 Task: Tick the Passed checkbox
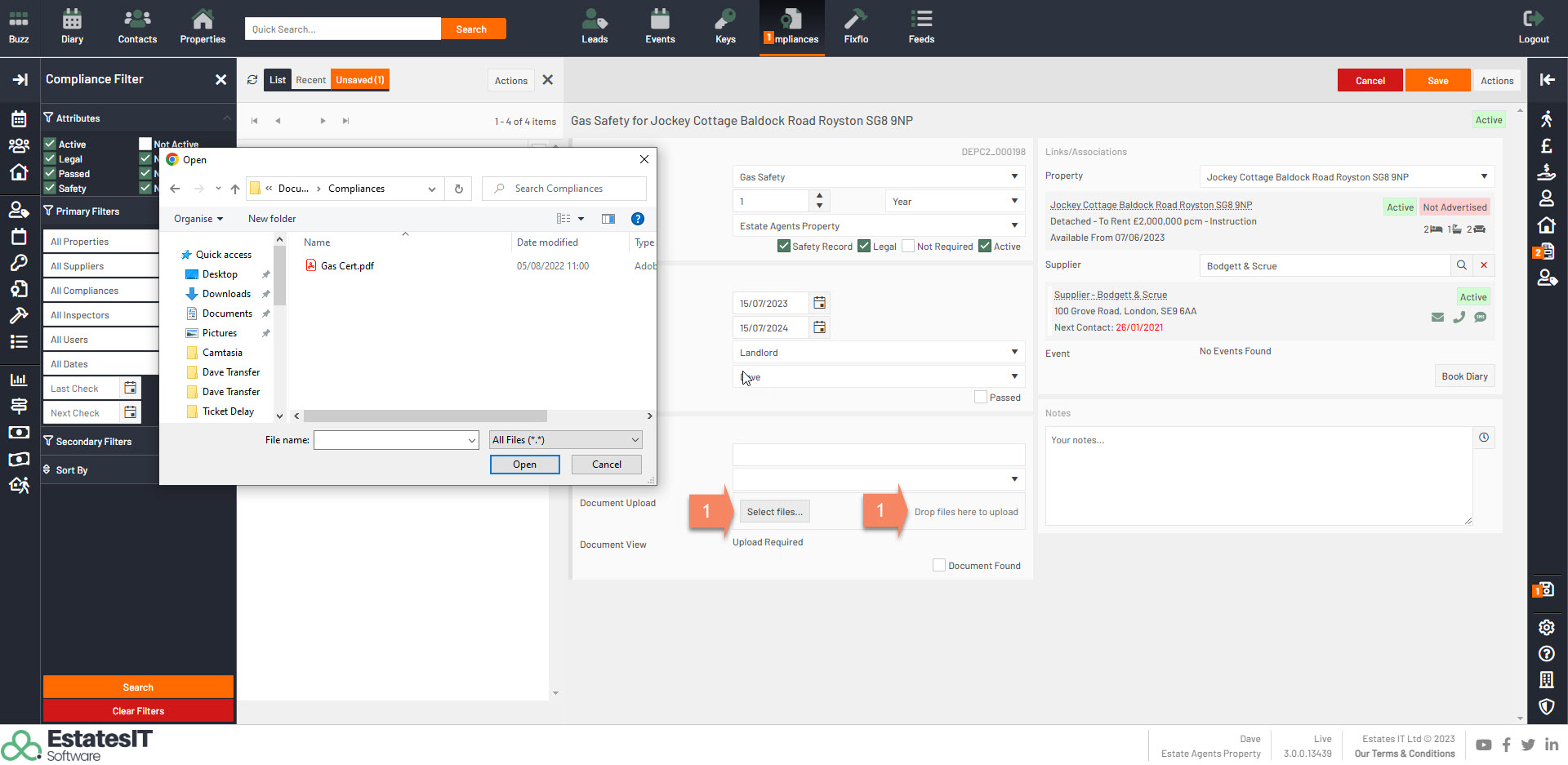point(981,398)
